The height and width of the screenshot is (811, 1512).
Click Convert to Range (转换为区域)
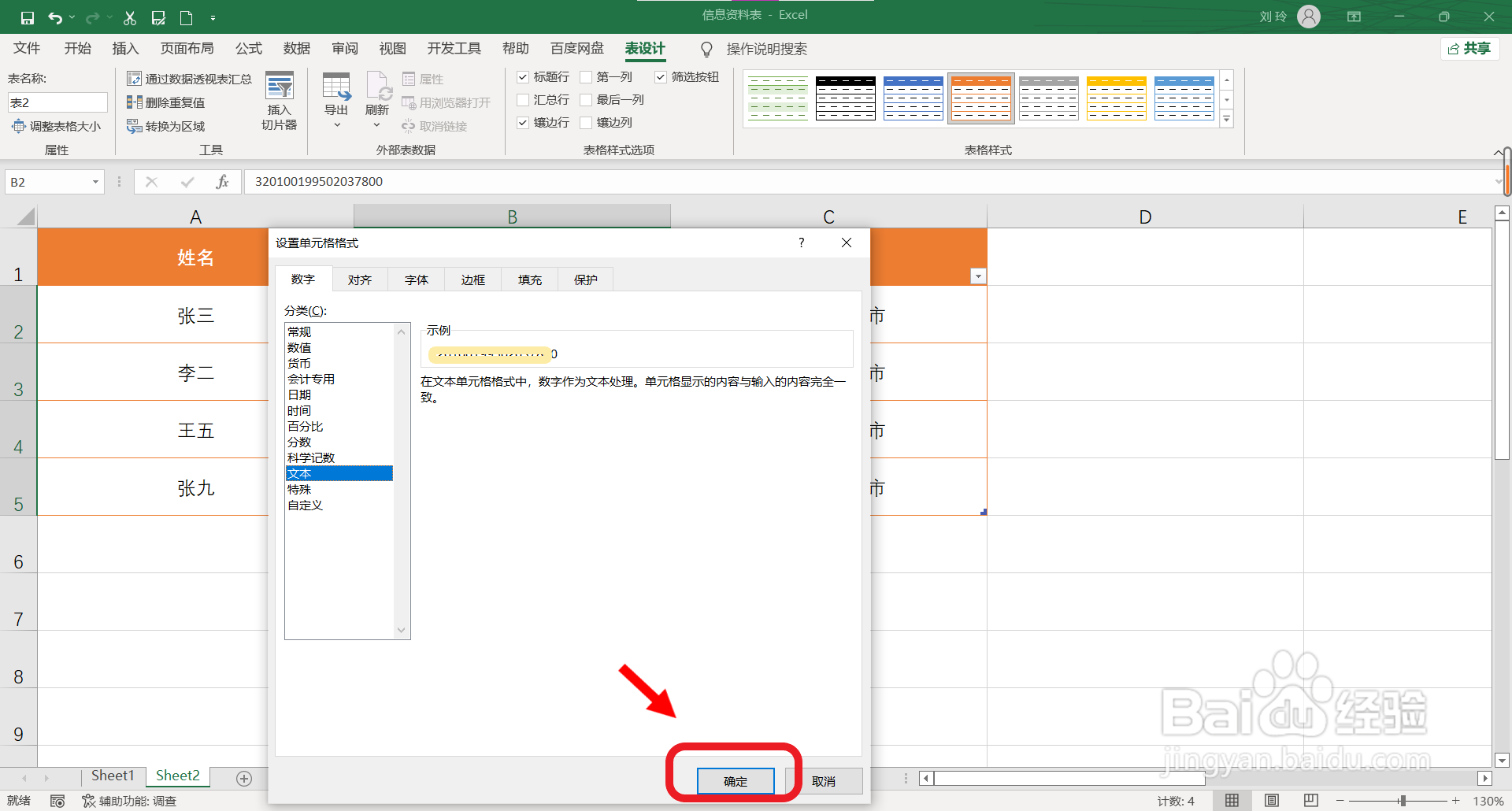(166, 126)
